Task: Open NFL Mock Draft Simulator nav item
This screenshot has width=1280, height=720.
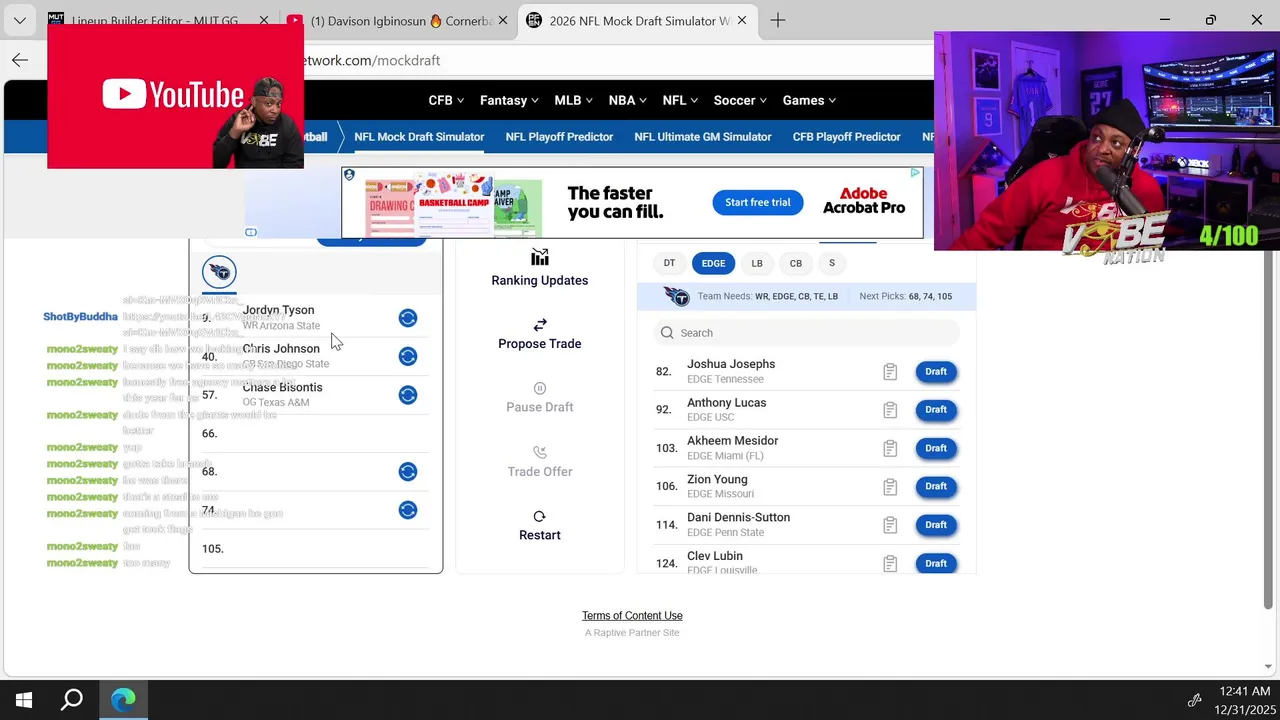Action: pyautogui.click(x=419, y=137)
